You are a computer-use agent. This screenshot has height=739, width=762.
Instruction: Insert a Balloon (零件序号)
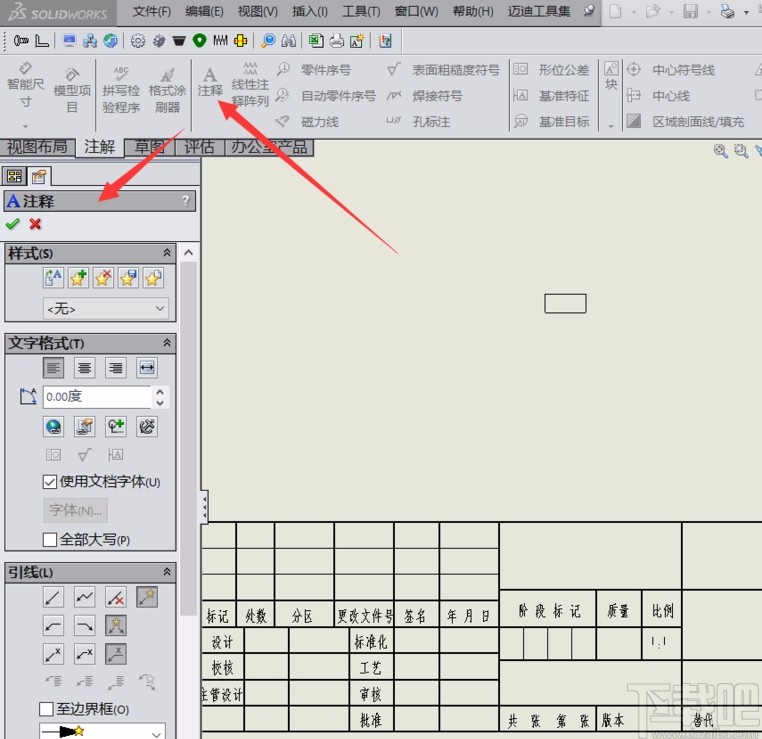(314, 70)
